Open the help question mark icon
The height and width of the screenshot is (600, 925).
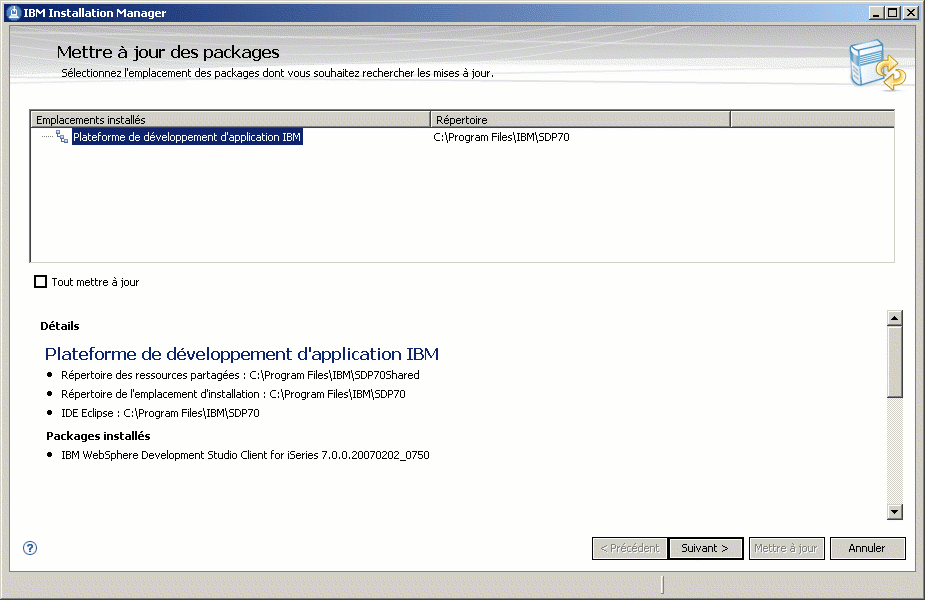[x=29, y=548]
